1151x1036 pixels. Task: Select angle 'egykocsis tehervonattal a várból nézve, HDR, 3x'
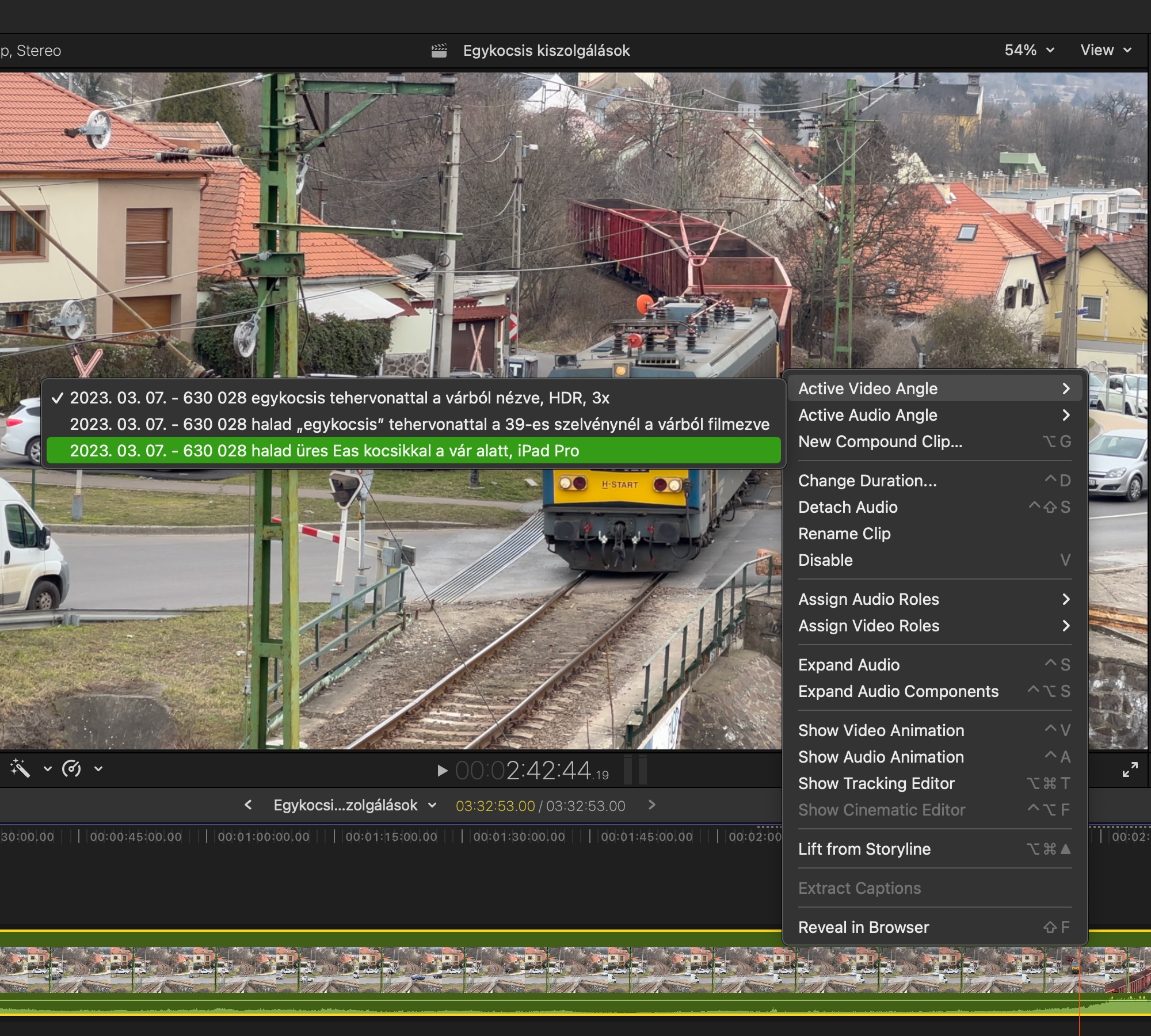(413, 398)
